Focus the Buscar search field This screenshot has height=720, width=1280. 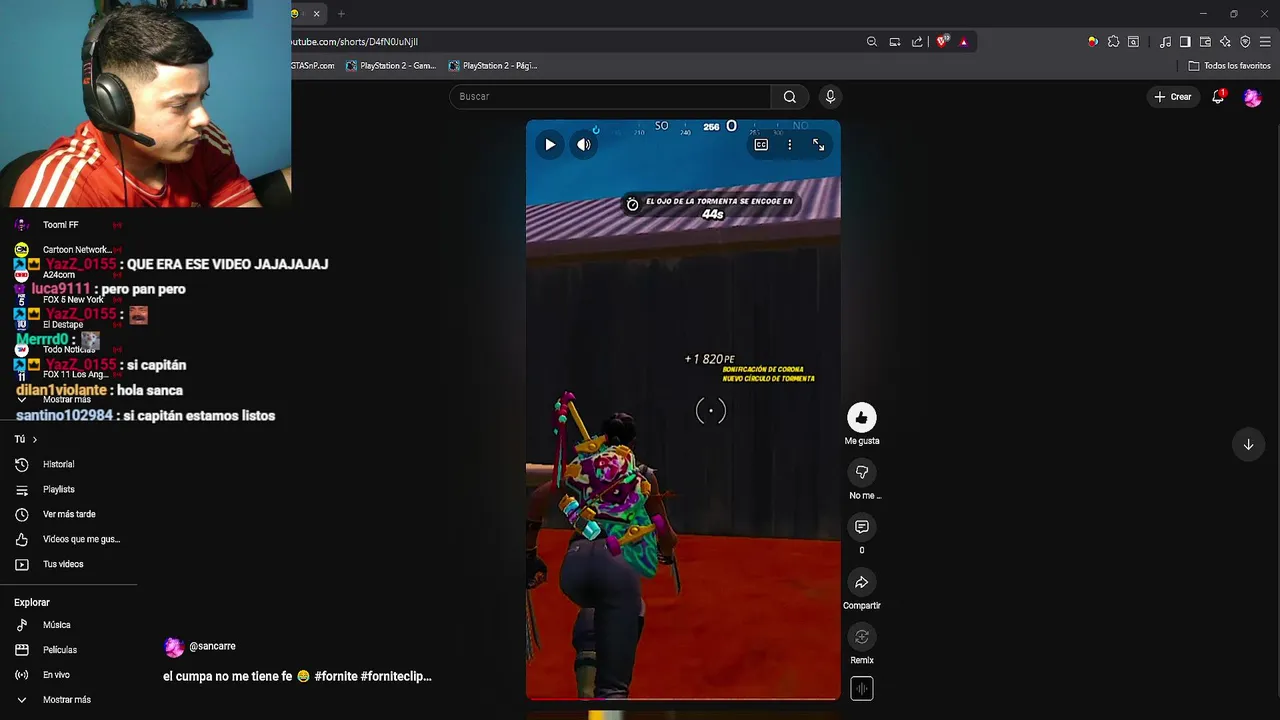point(610,97)
